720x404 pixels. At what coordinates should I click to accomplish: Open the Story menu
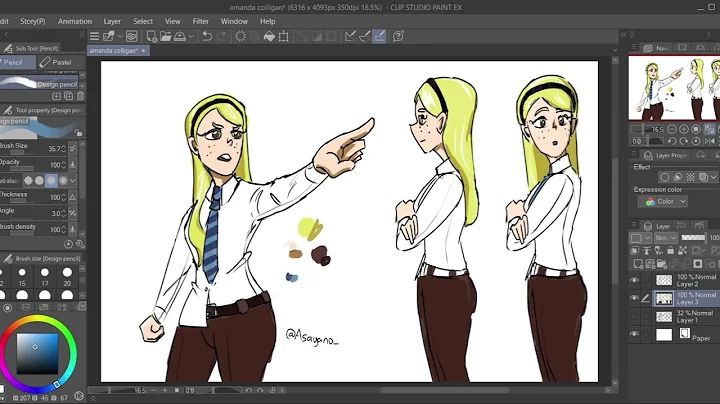click(33, 21)
